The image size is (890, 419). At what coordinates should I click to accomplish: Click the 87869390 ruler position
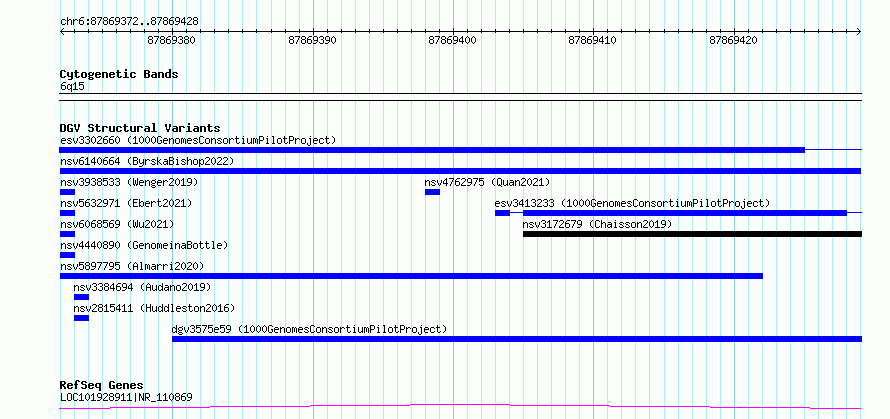[312, 40]
